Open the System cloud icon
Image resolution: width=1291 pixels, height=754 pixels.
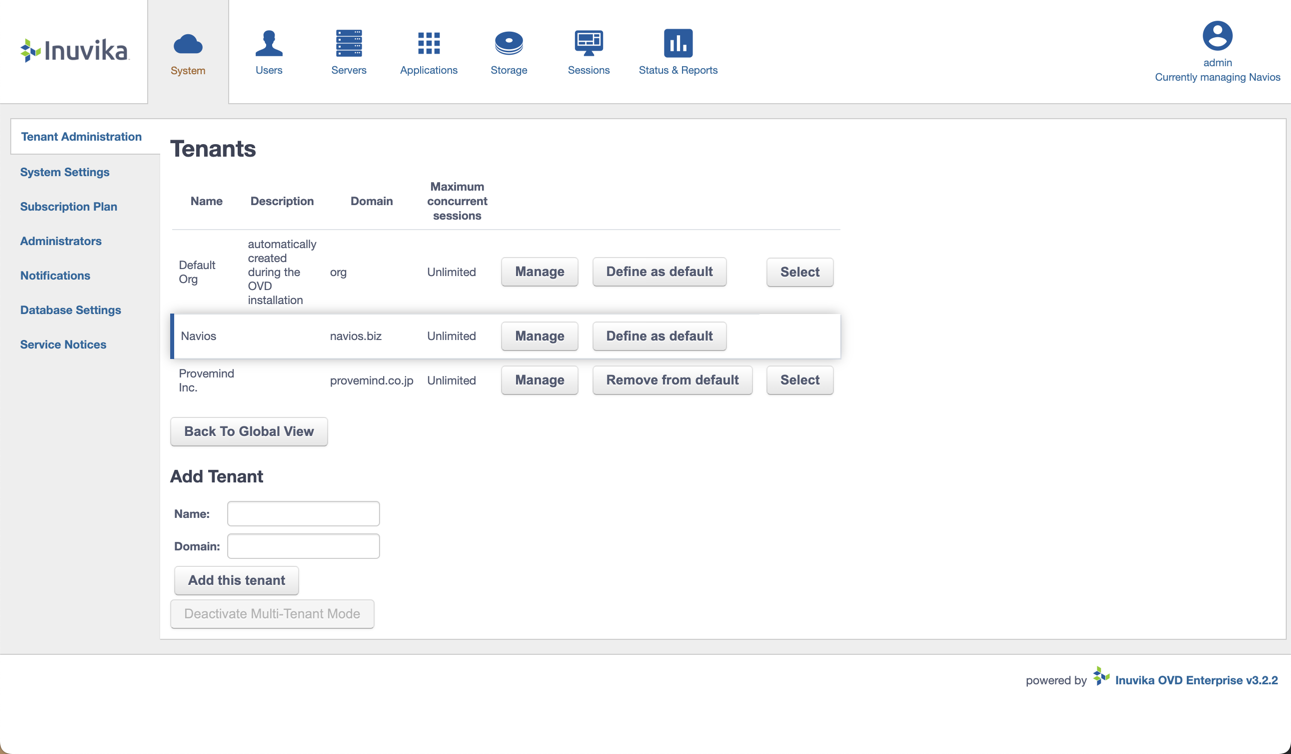click(188, 44)
